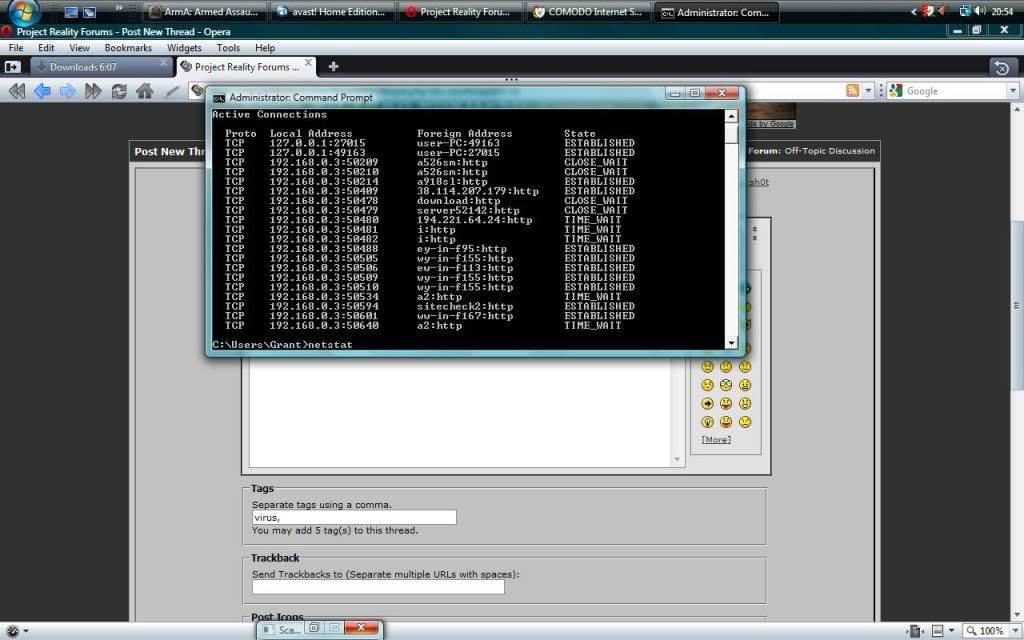1024x640 pixels.
Task: Switch to the Downloads 6:07 tab
Action: (99, 67)
